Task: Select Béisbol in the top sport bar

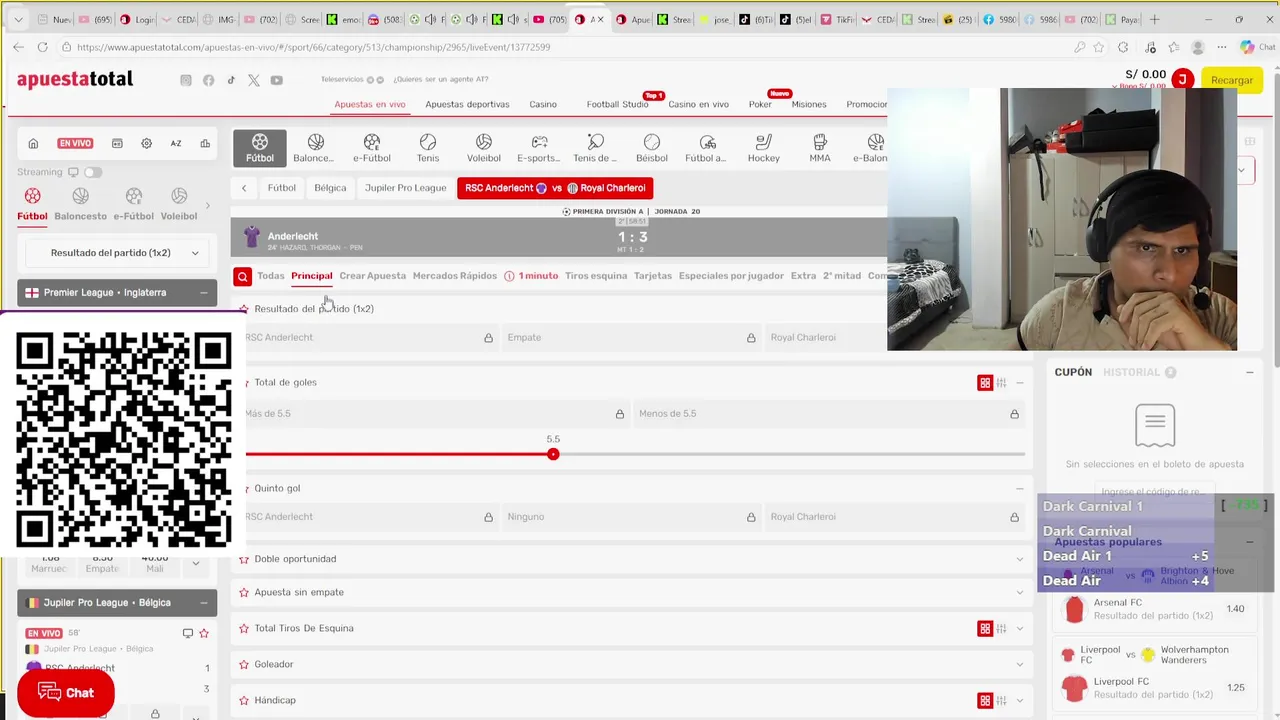Action: (652, 148)
